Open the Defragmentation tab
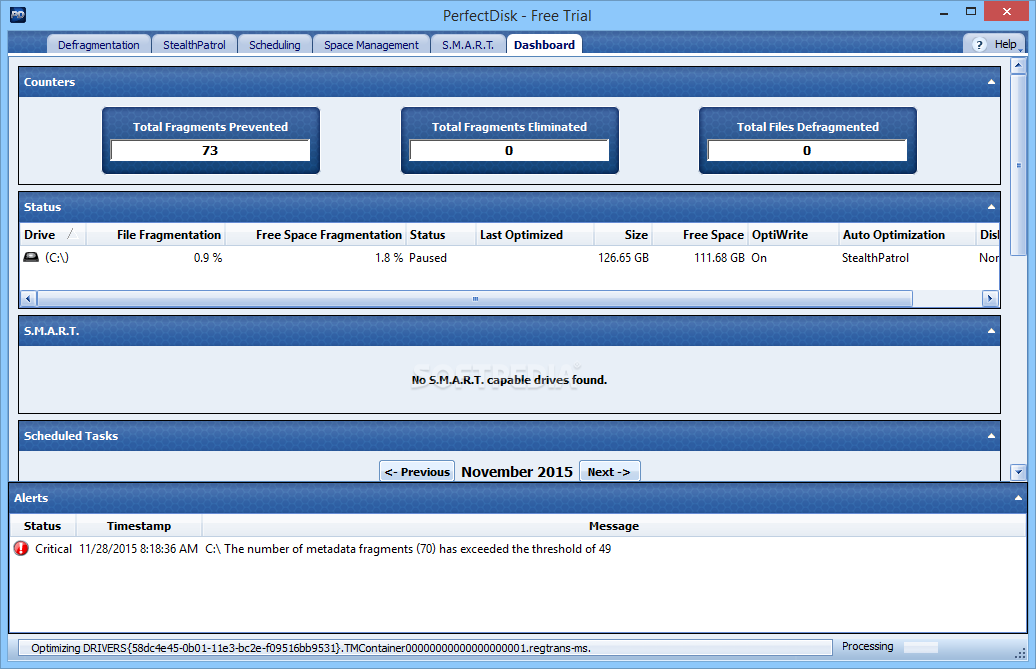The image size is (1036, 669). [x=98, y=44]
